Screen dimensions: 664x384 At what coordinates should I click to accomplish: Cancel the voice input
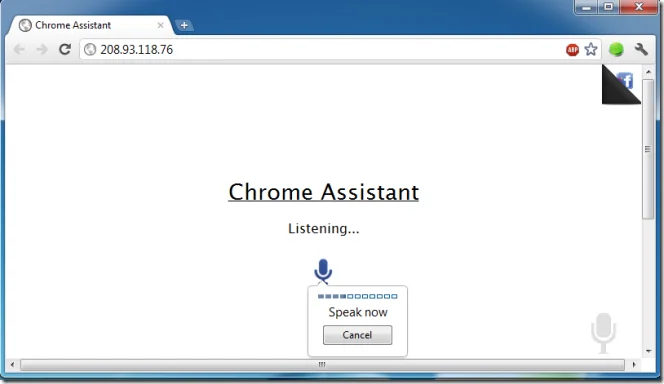tap(357, 335)
